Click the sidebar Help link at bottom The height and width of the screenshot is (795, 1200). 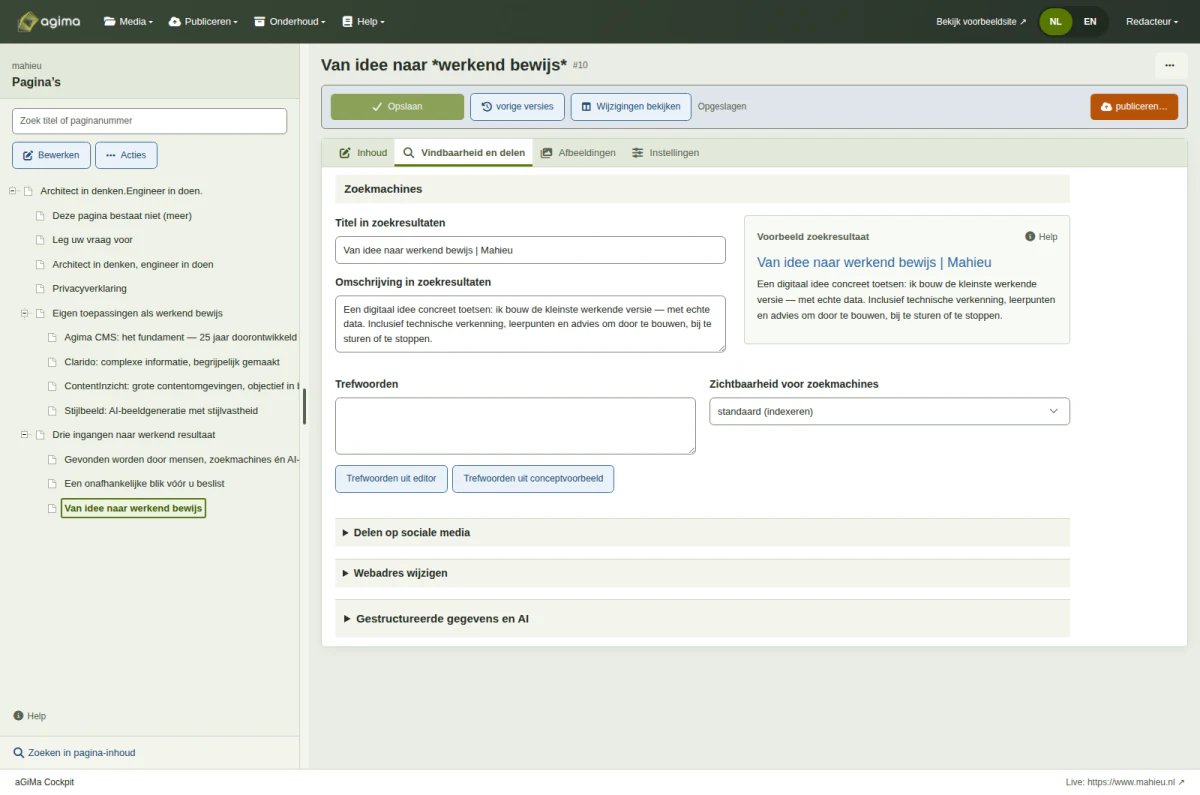[x=30, y=716]
